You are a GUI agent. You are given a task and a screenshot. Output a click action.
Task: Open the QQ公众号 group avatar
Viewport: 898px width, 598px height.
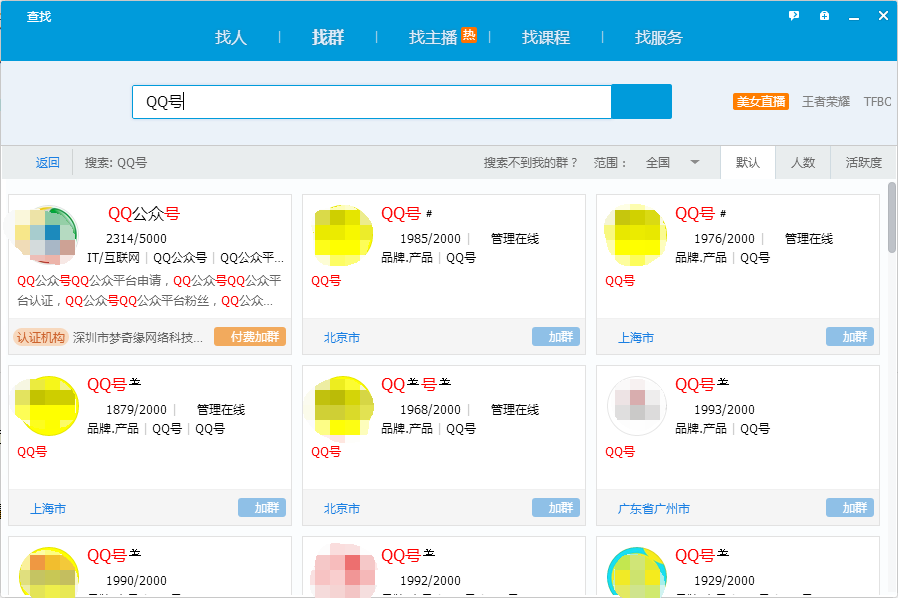pyautogui.click(x=47, y=235)
